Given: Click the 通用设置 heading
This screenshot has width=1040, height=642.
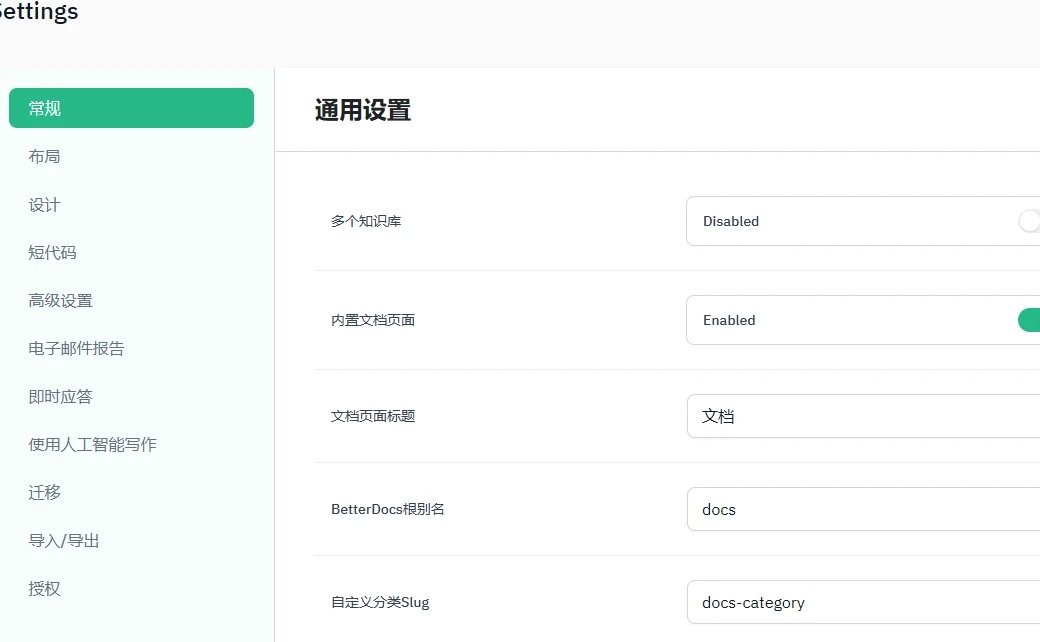Looking at the screenshot, I should pos(363,111).
